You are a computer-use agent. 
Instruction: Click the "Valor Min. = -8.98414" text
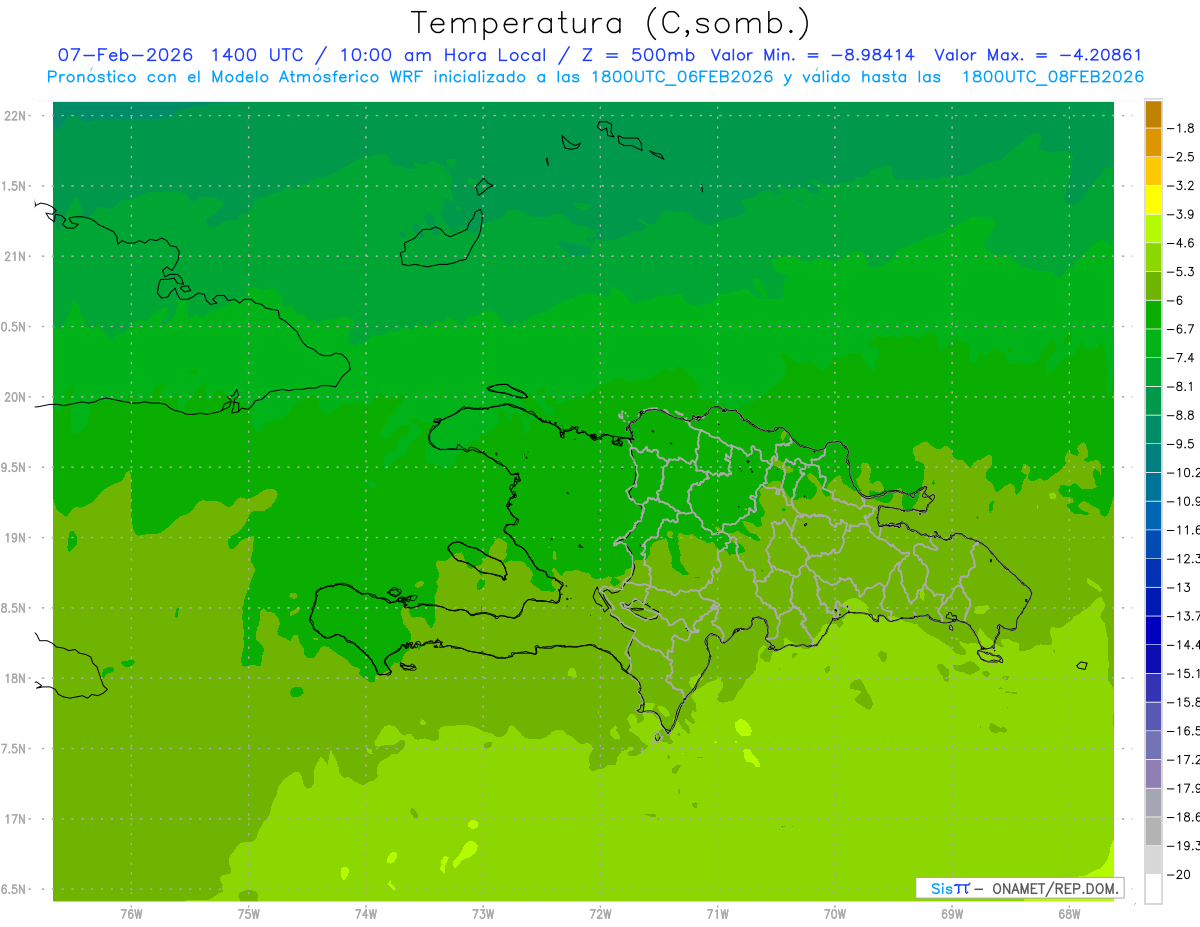click(x=812, y=55)
